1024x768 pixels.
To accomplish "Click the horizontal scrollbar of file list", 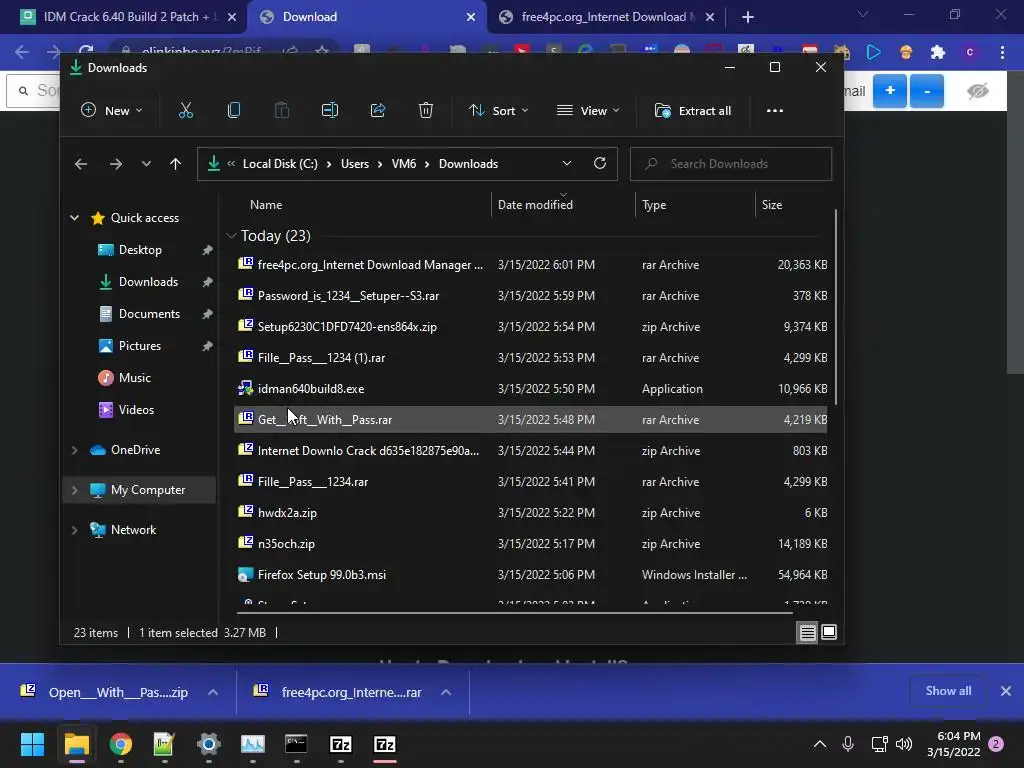I will point(514,613).
